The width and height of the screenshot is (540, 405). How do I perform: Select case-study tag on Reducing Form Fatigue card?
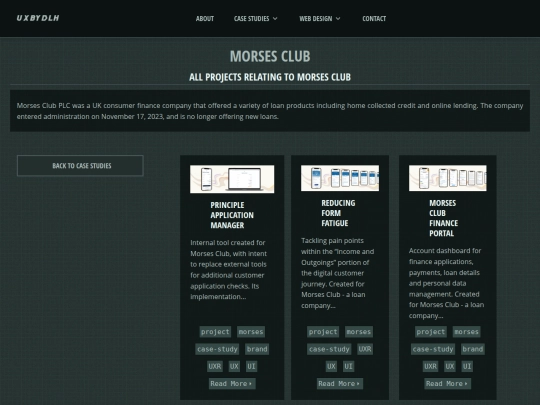click(329, 349)
